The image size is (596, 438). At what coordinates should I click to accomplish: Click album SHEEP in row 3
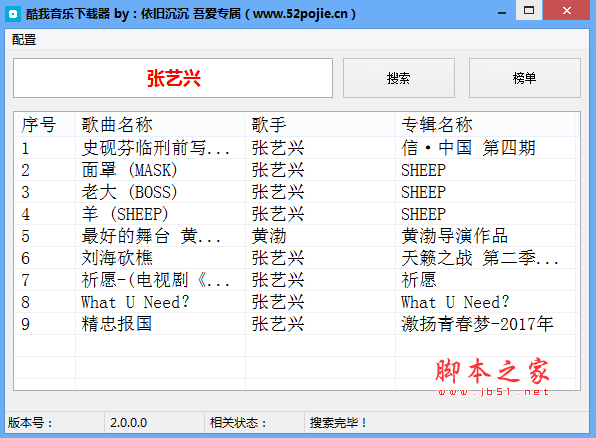click(x=423, y=192)
